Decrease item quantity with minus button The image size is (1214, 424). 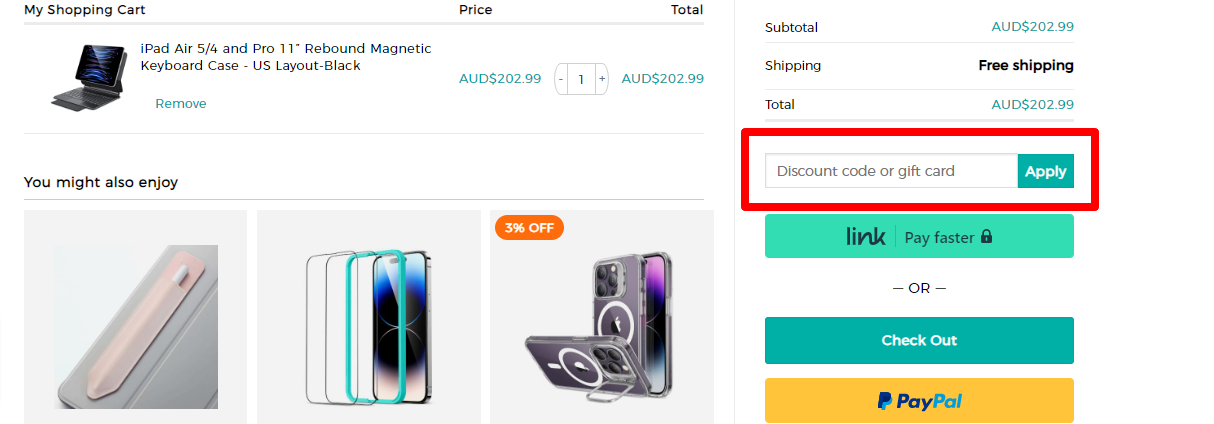click(x=561, y=78)
